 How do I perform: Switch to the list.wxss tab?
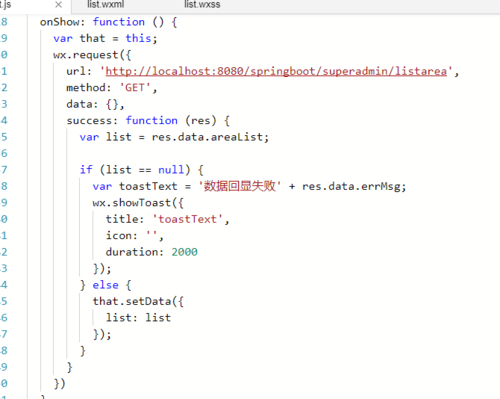(x=202, y=4)
